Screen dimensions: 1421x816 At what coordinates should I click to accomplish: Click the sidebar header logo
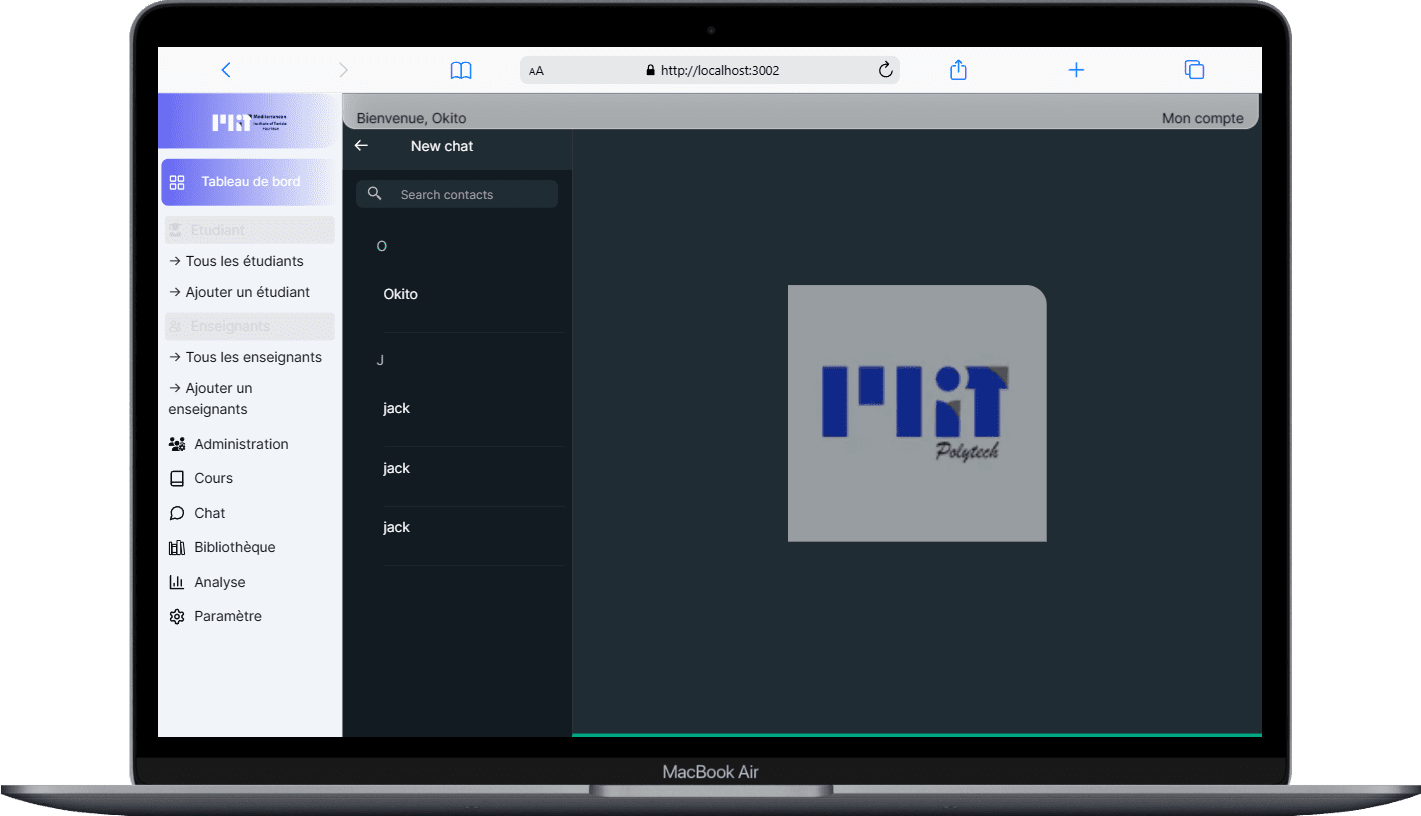tap(250, 122)
